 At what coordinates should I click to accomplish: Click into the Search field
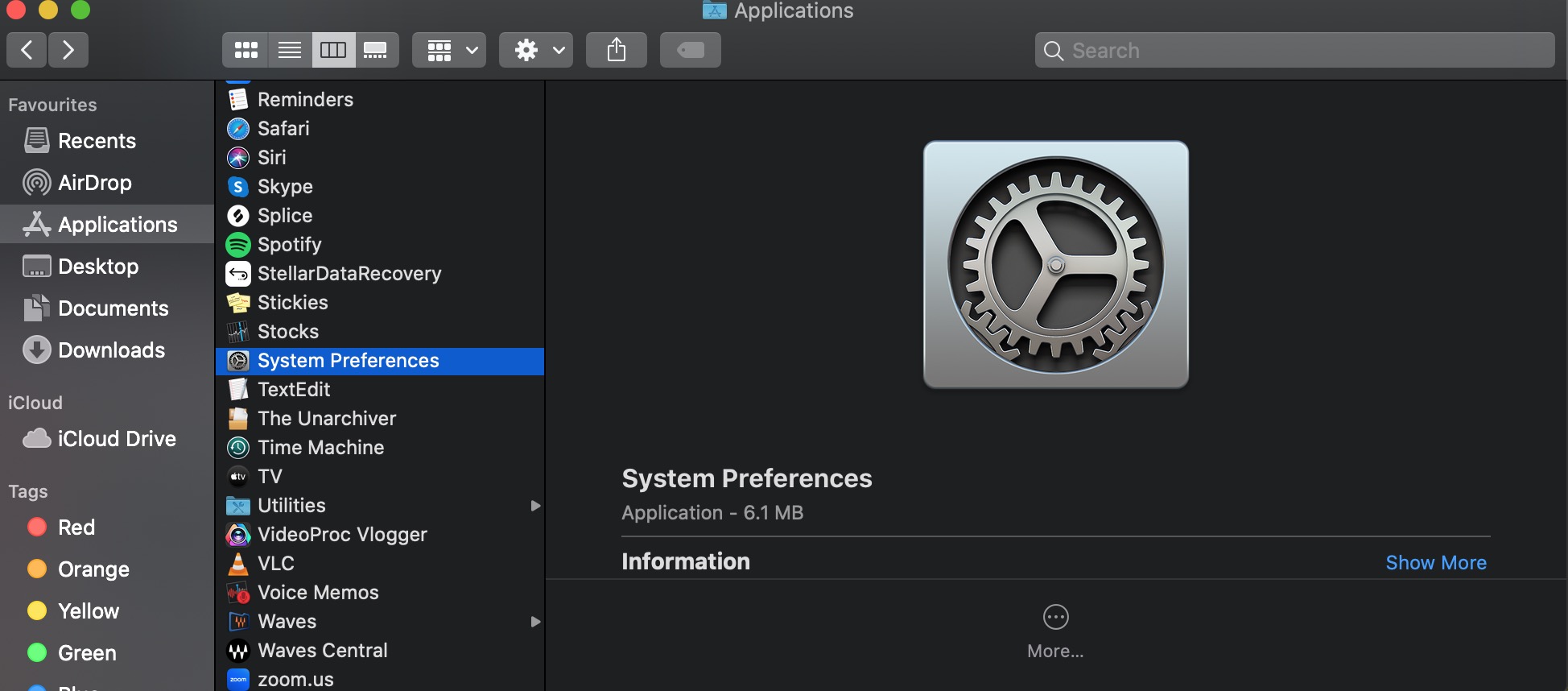pyautogui.click(x=1294, y=50)
